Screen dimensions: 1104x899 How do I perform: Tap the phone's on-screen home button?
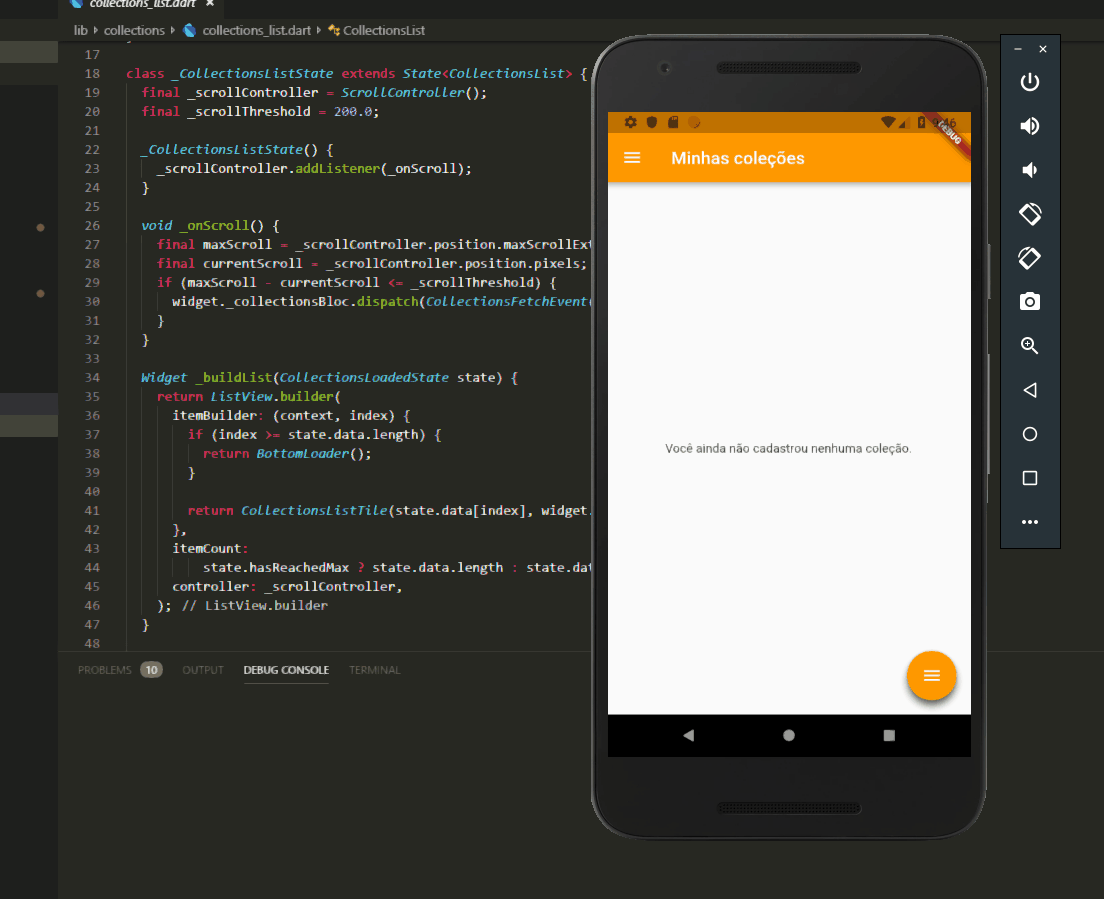[789, 735]
